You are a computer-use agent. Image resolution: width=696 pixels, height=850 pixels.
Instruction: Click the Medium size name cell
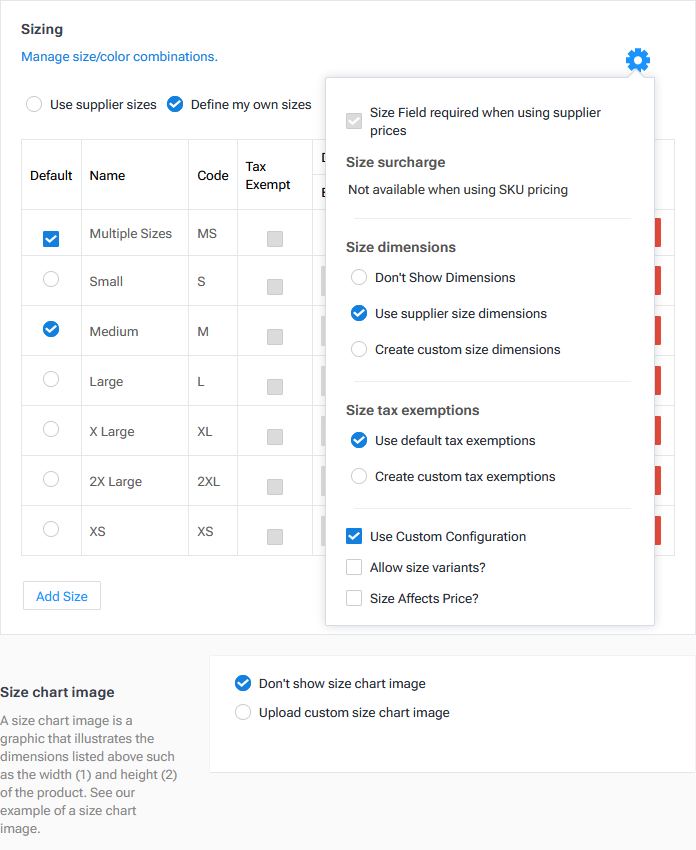(114, 331)
